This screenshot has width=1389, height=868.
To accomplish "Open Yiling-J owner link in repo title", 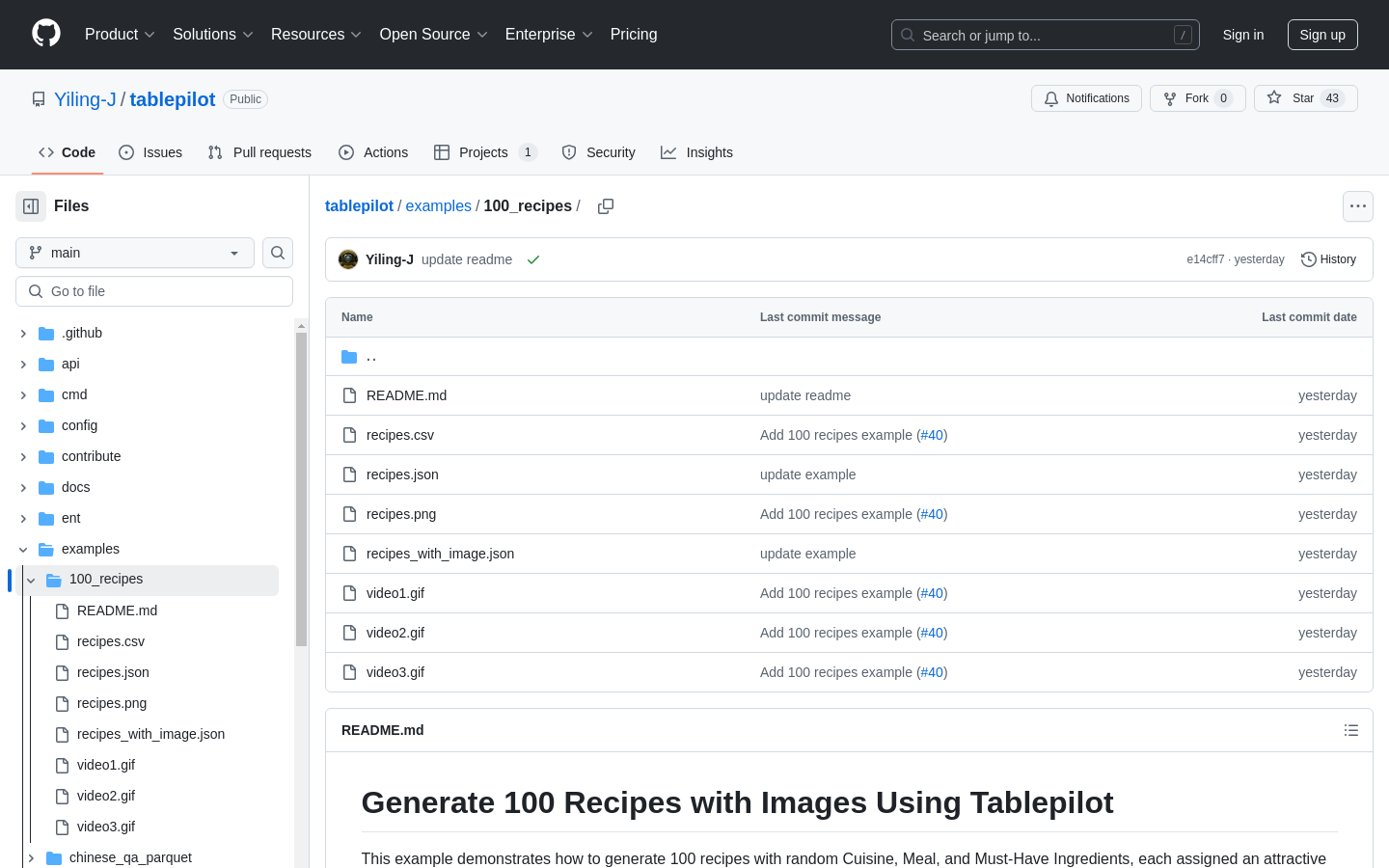I will tap(85, 99).
